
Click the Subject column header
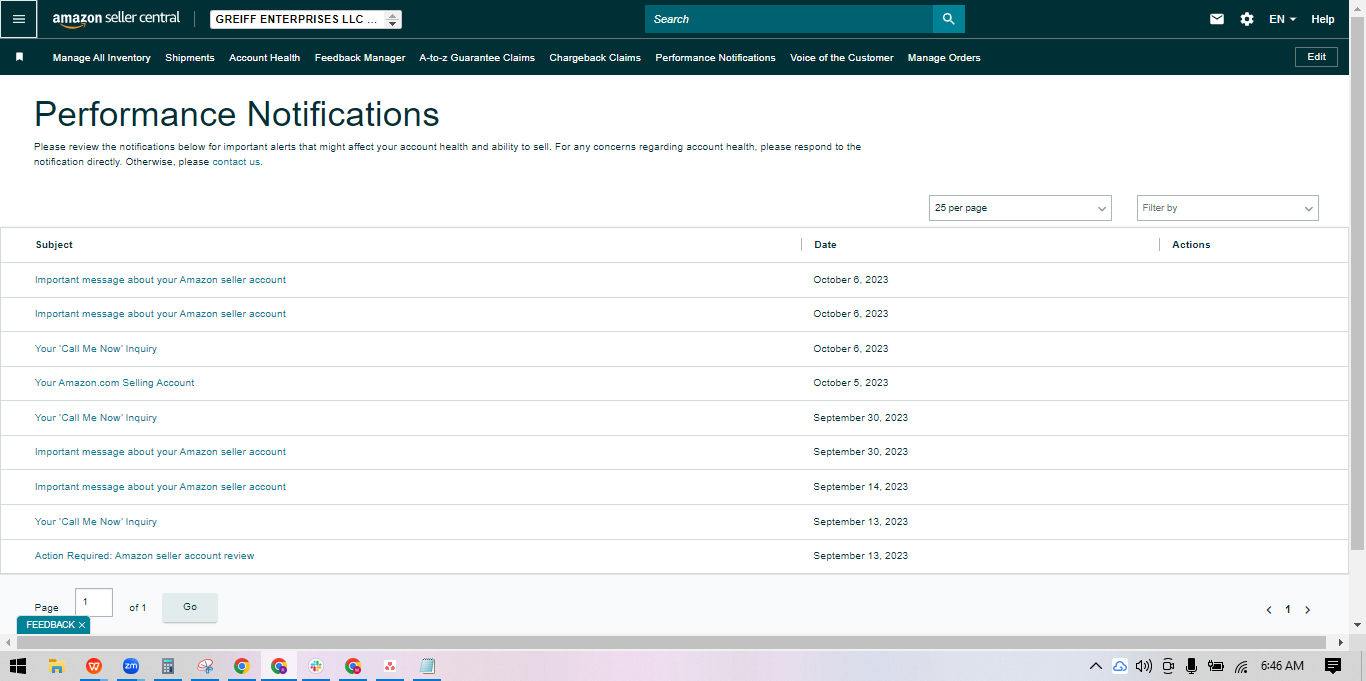point(54,245)
